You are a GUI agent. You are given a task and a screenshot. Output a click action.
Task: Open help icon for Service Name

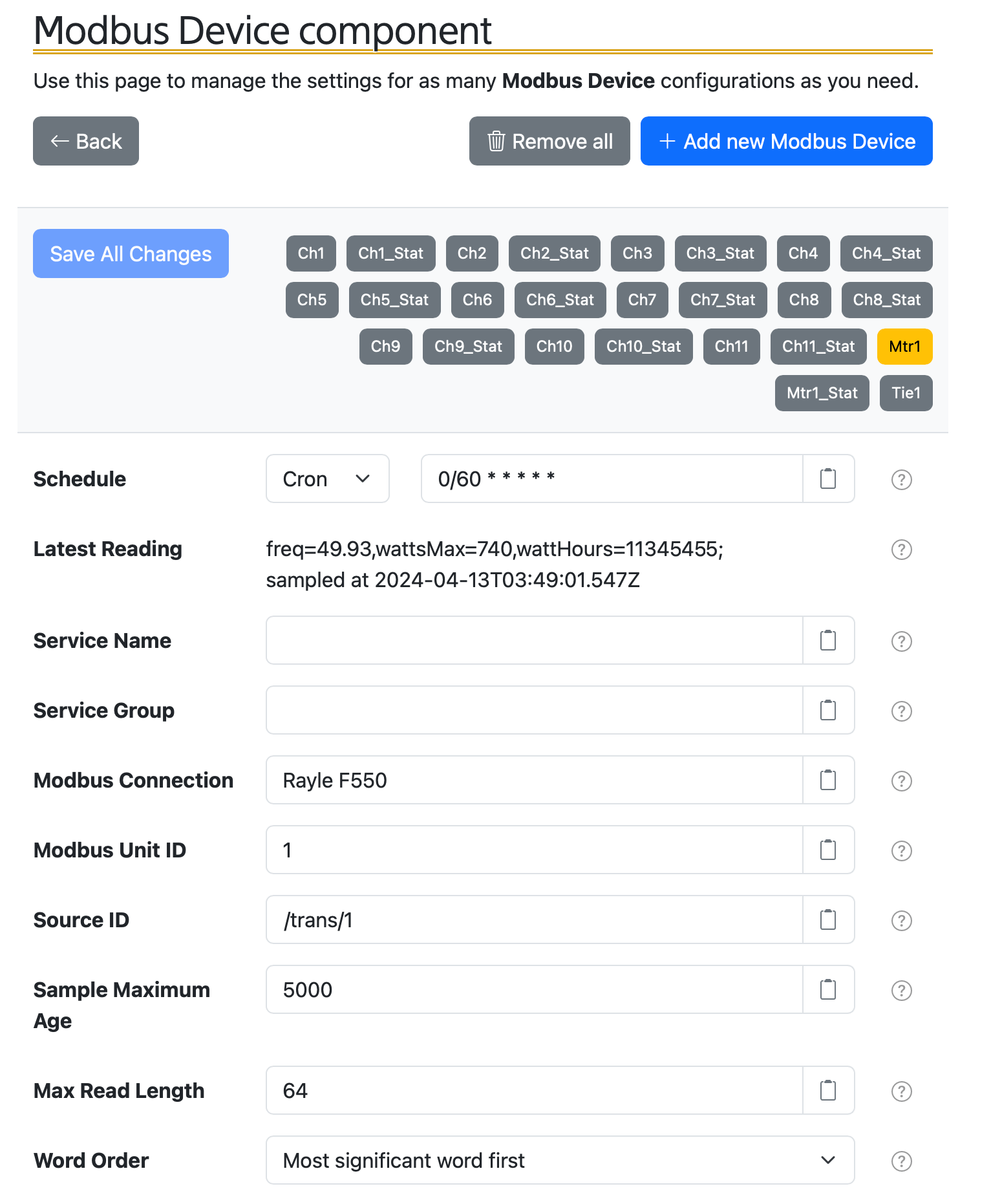point(901,641)
